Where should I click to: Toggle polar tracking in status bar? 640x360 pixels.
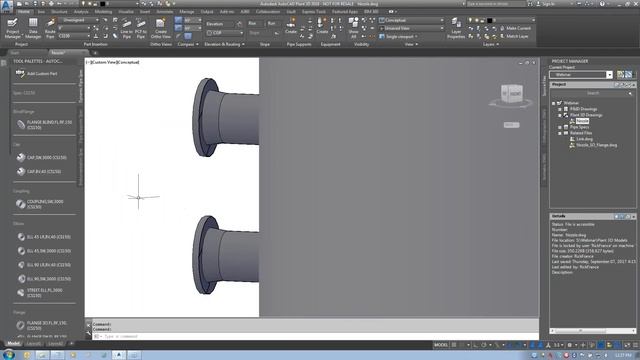coord(484,345)
